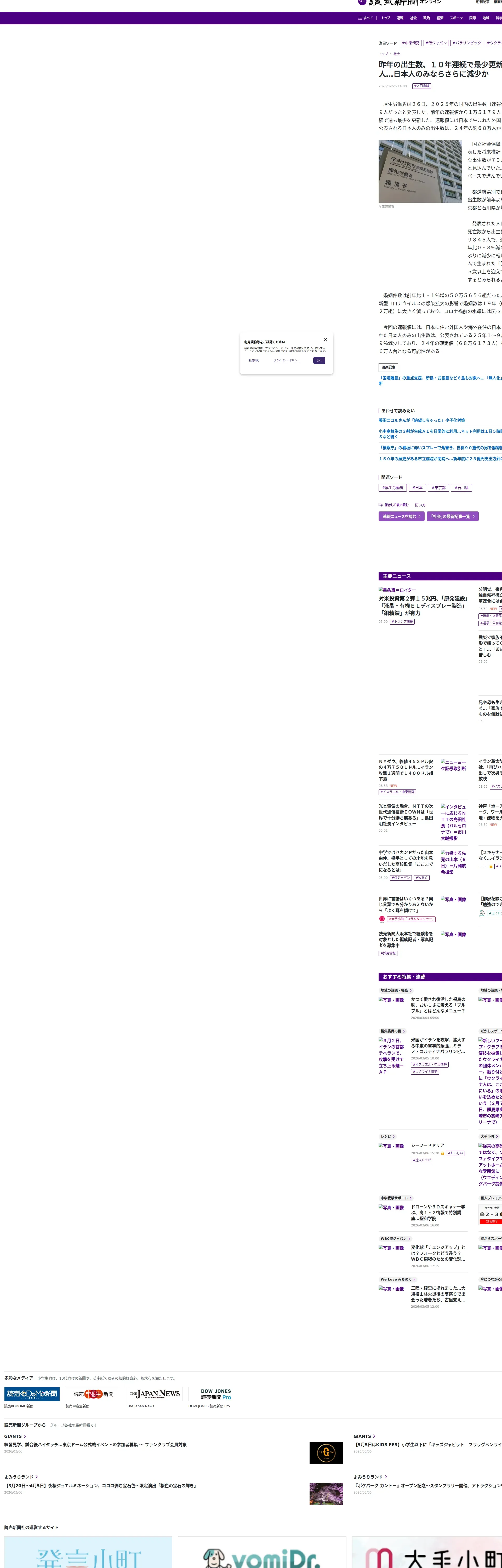This screenshot has width=502, height=1568.
Task: Open「社会」の最新記事一覧 button
Action: 452,516
